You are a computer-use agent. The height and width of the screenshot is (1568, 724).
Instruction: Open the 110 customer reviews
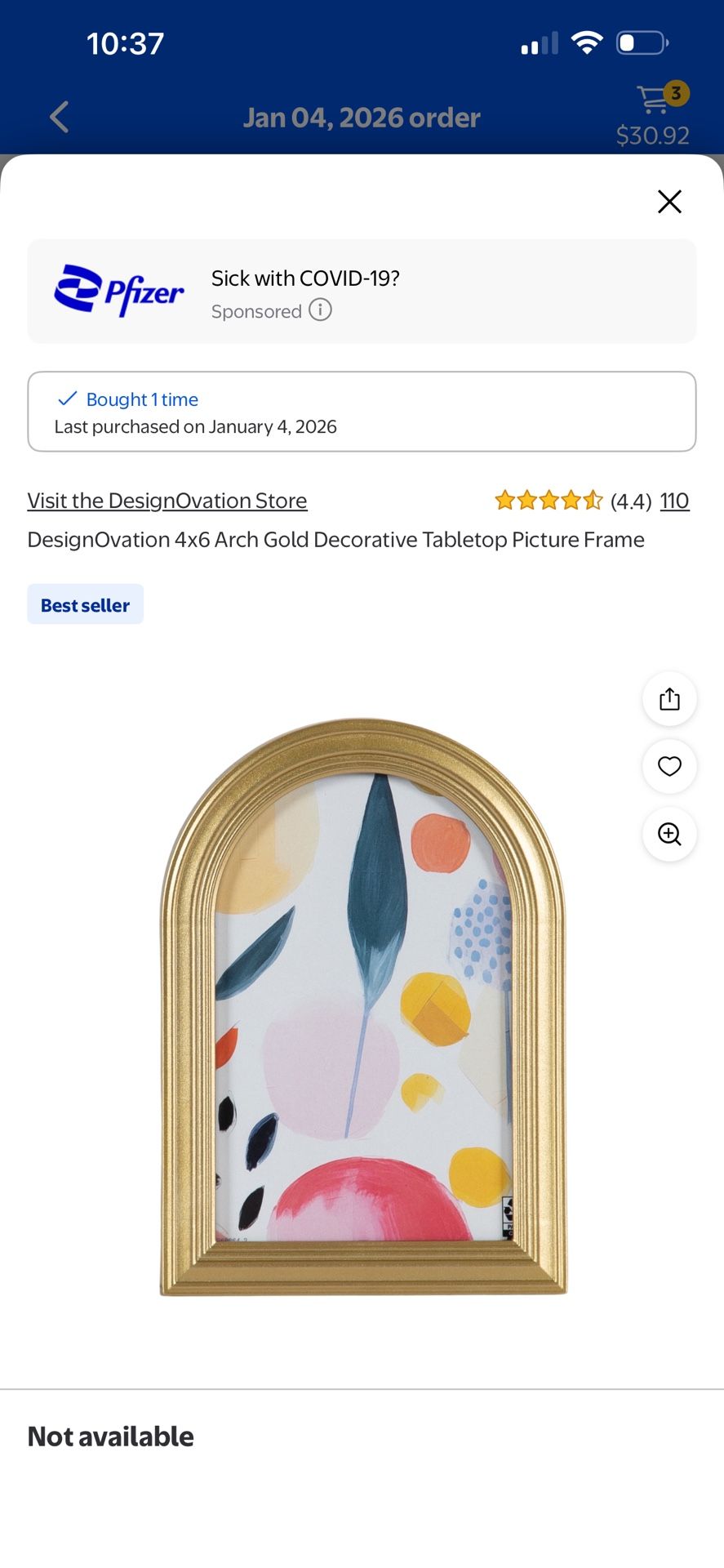click(x=674, y=500)
